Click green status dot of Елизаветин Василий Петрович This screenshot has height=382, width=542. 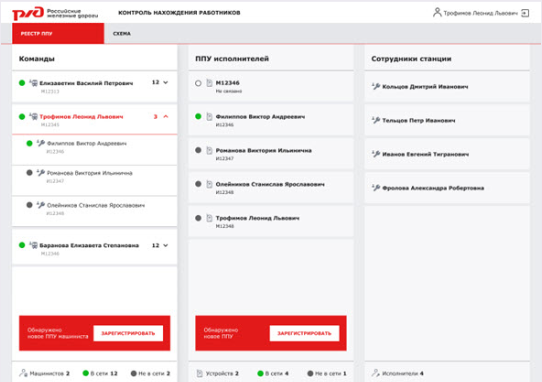pyautogui.click(x=22, y=83)
